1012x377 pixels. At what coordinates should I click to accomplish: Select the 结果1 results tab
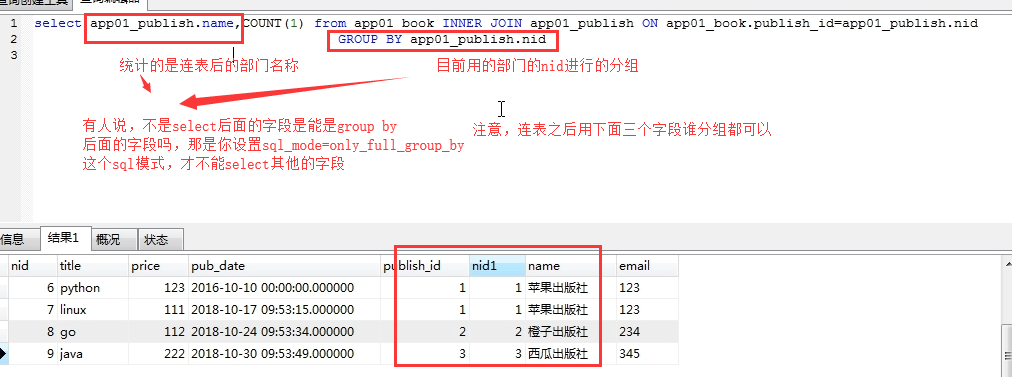click(65, 238)
